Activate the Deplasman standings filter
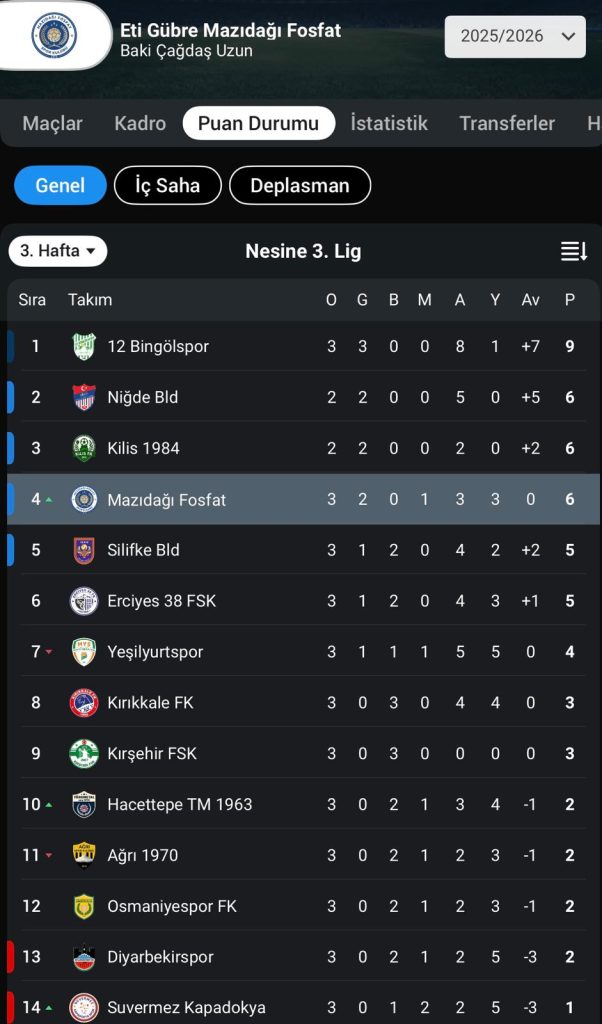 click(300, 185)
